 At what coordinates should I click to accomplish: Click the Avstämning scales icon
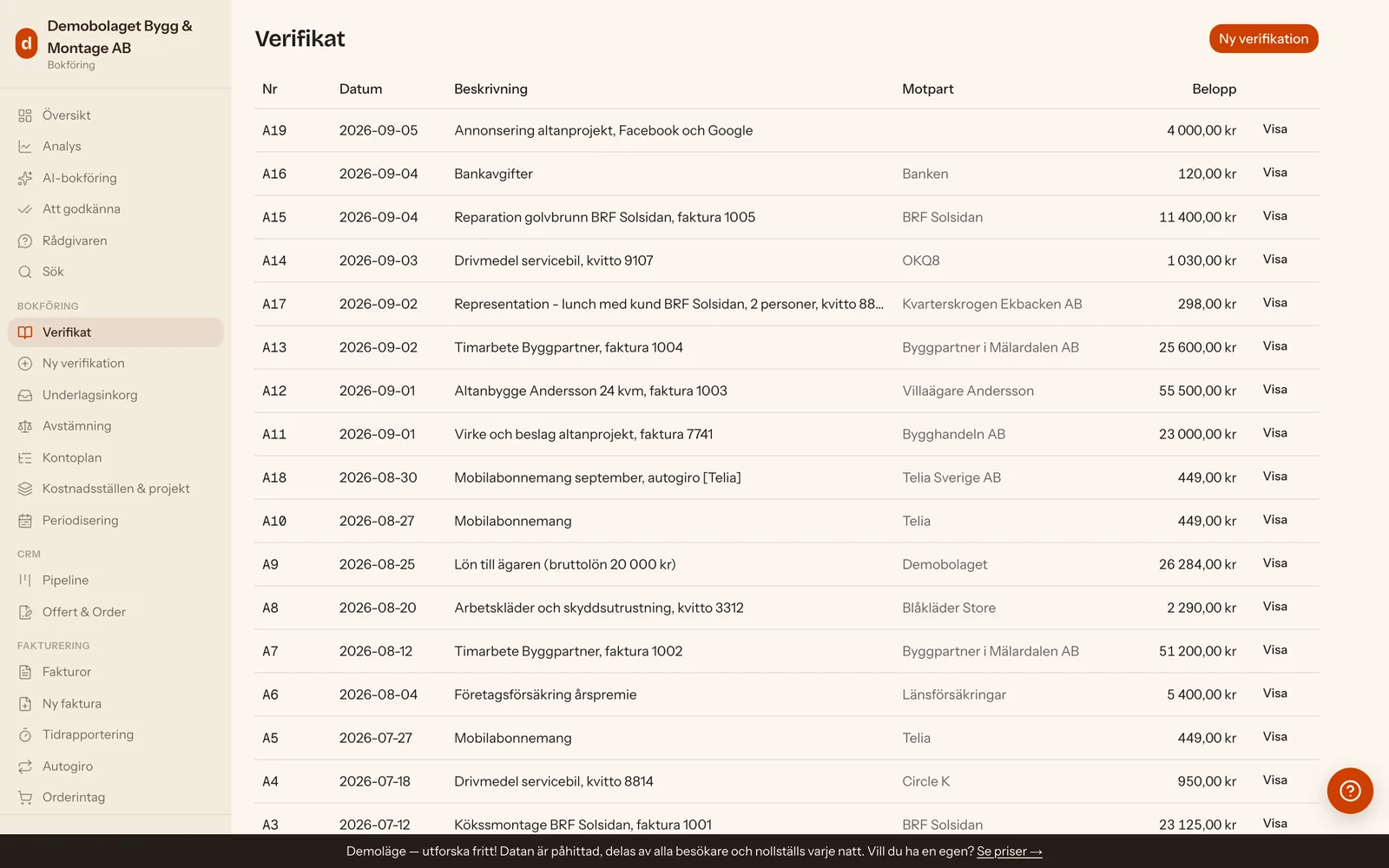25,426
